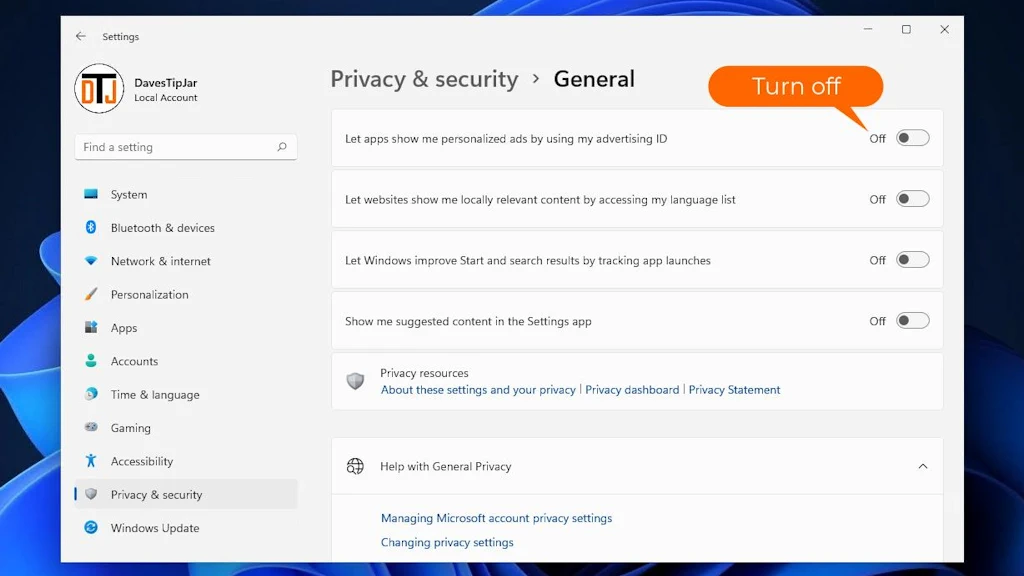Image resolution: width=1024 pixels, height=576 pixels.
Task: Click the Gaming controller icon
Action: [91, 427]
